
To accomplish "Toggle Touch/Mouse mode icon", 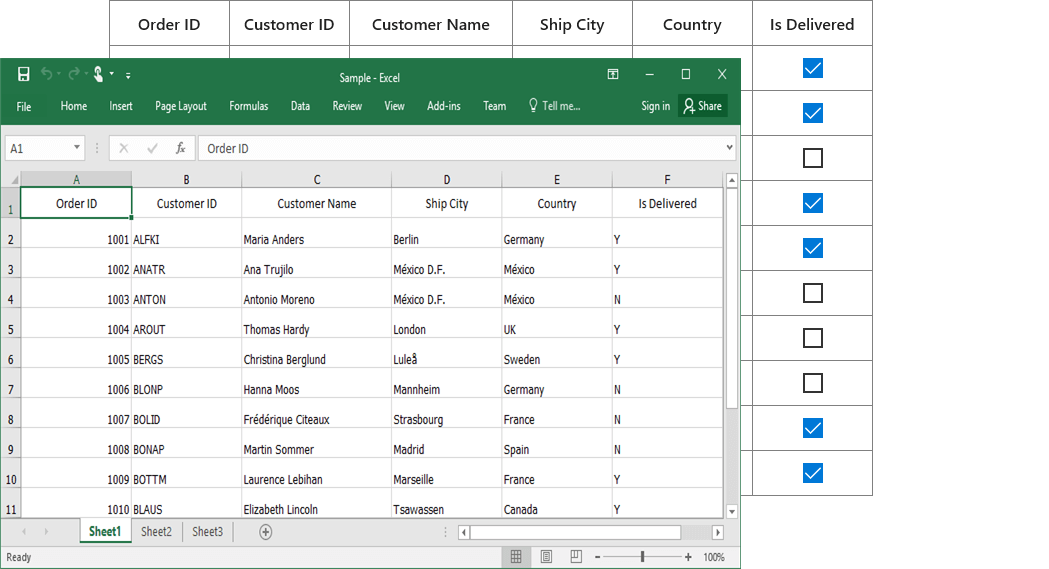I will click(x=98, y=74).
